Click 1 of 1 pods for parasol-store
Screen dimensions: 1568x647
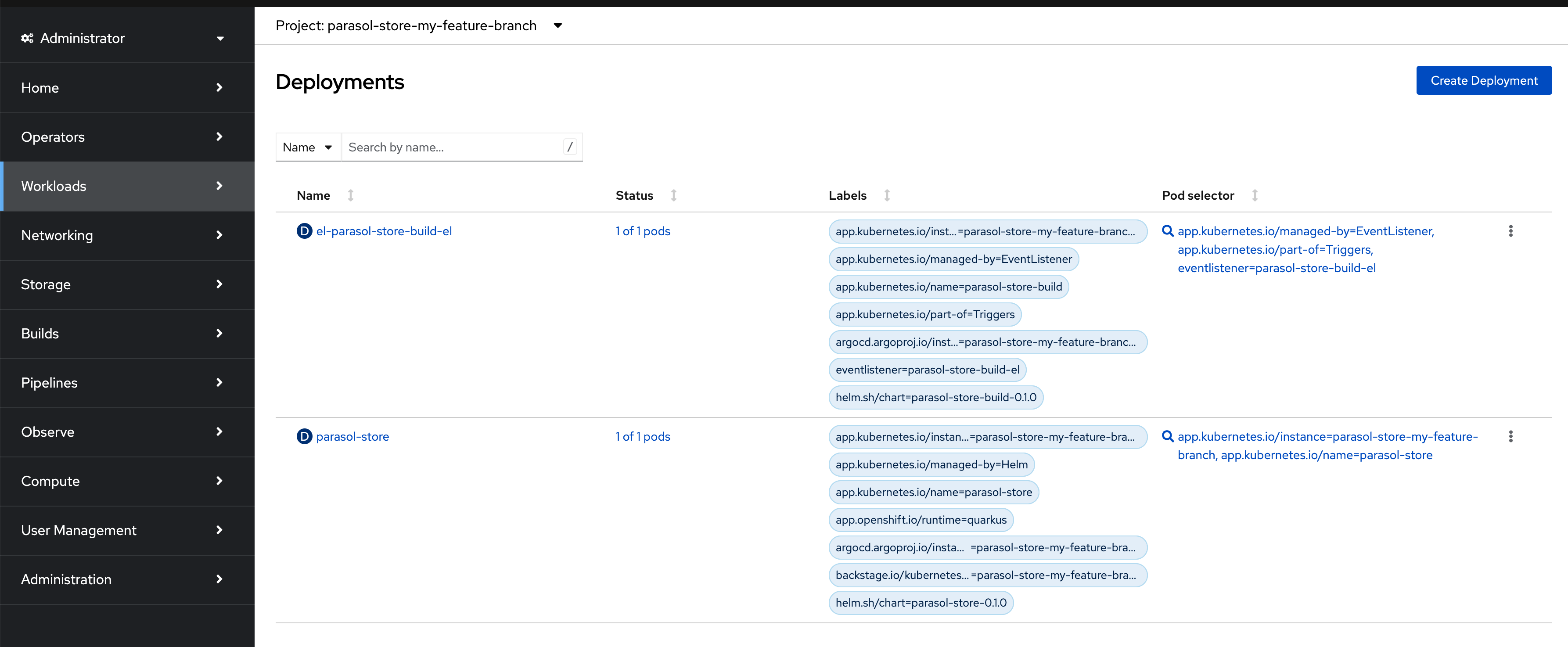click(642, 436)
